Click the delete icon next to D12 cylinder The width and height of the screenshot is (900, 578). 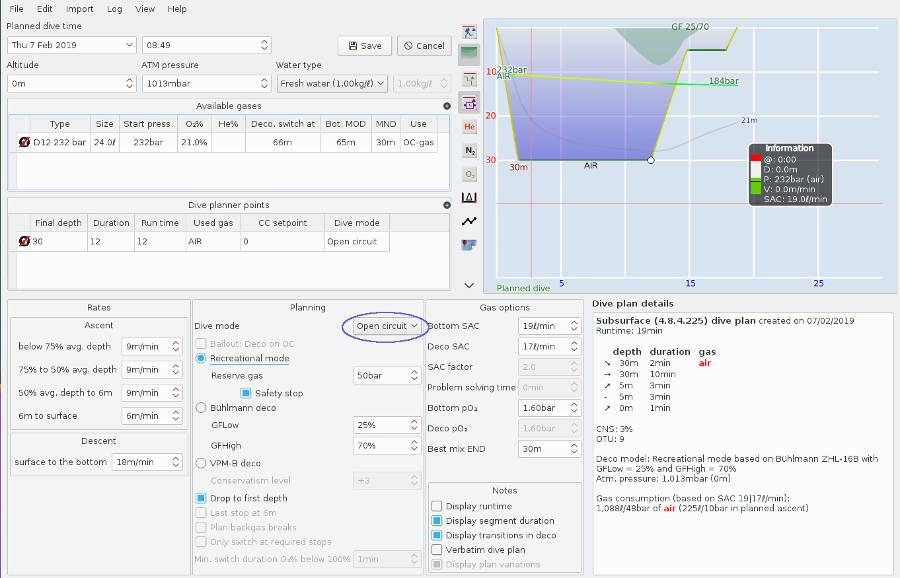(x=24, y=141)
